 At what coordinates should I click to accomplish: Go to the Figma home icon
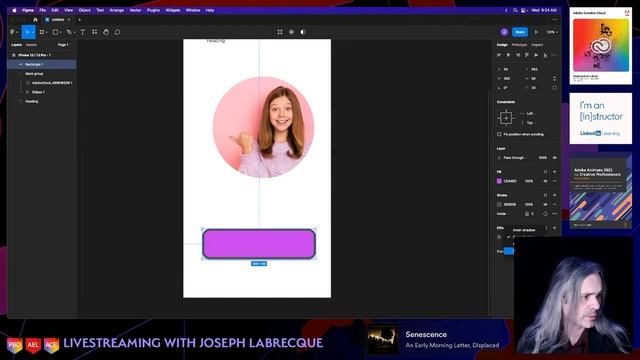coord(35,20)
